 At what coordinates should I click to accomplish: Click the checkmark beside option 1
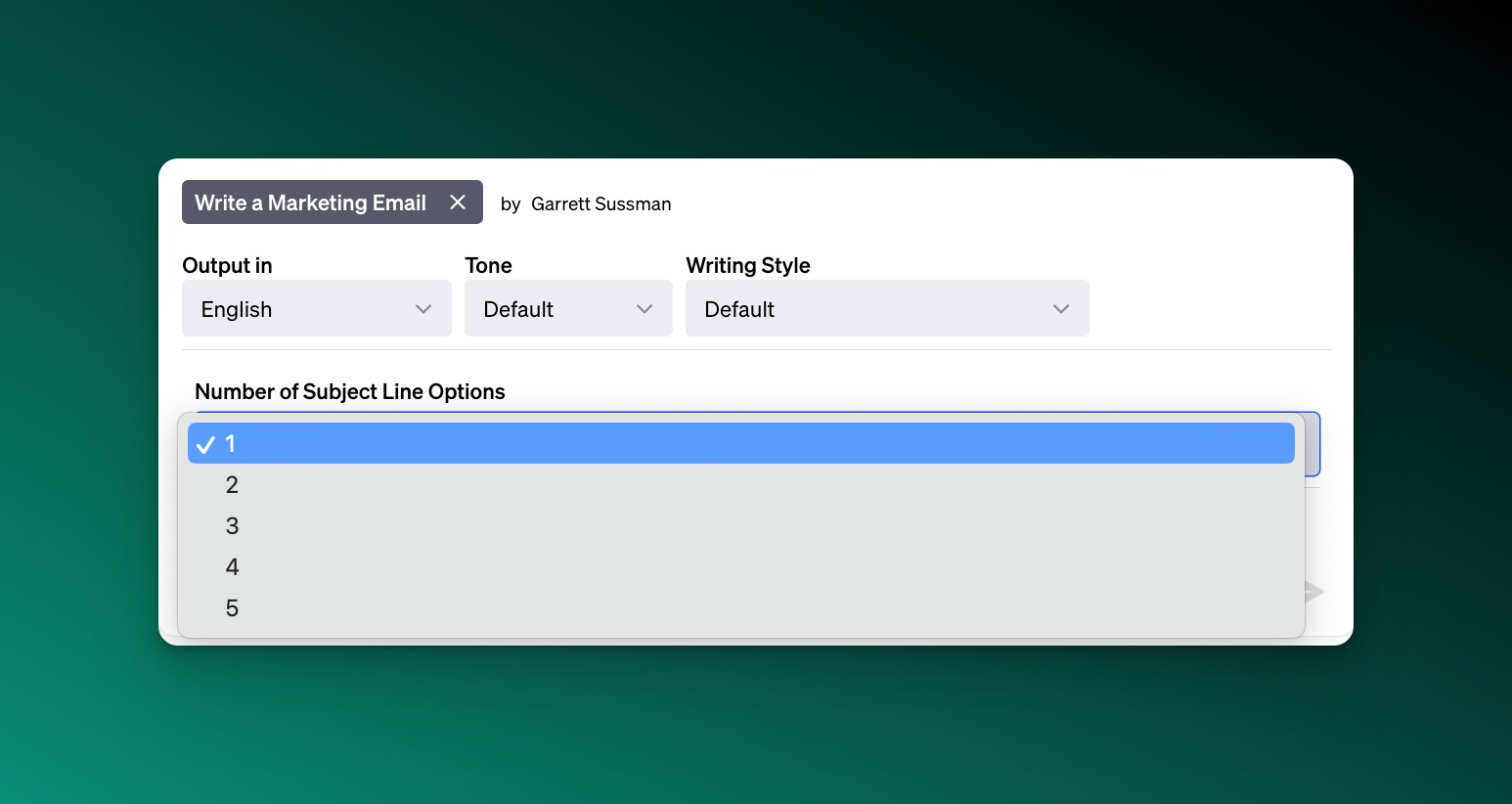pyautogui.click(x=205, y=445)
